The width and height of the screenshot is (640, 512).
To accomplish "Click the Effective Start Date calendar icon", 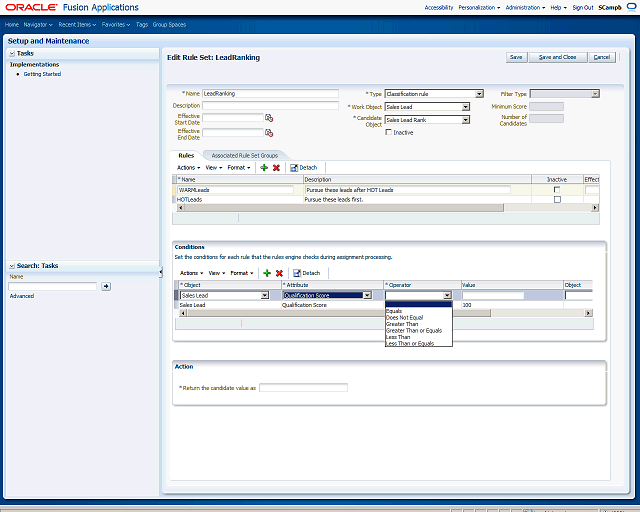I will 269,118.
